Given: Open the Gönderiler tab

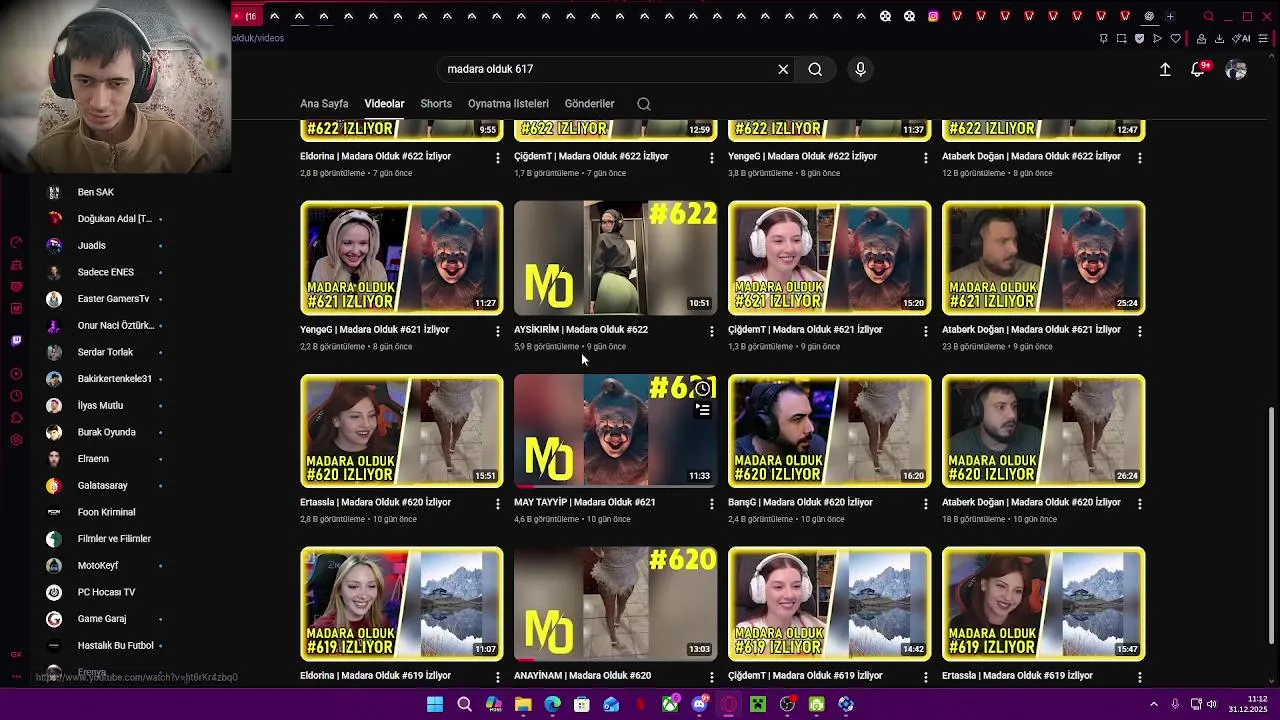Looking at the screenshot, I should (x=589, y=104).
